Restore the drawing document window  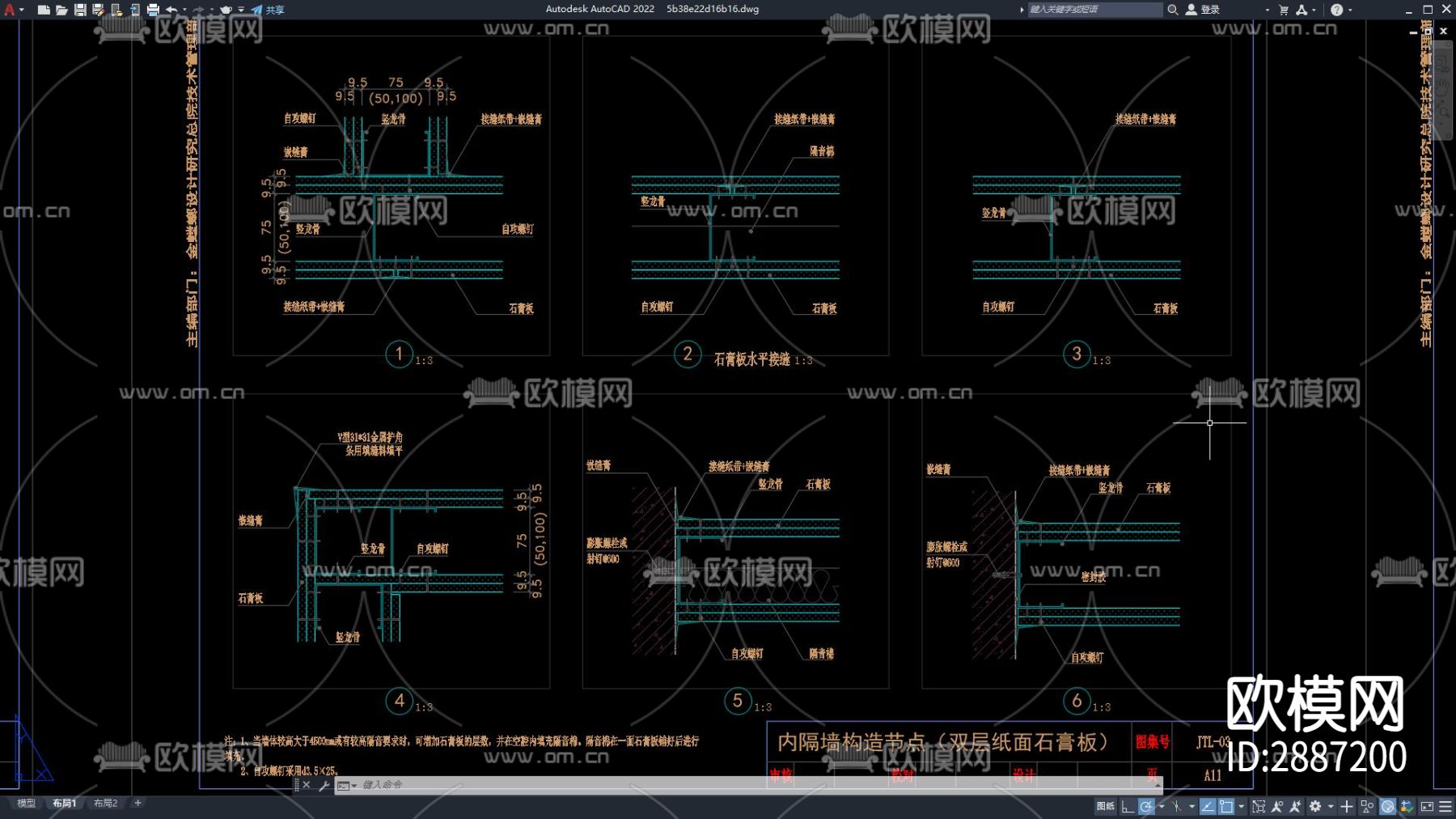(x=1428, y=31)
